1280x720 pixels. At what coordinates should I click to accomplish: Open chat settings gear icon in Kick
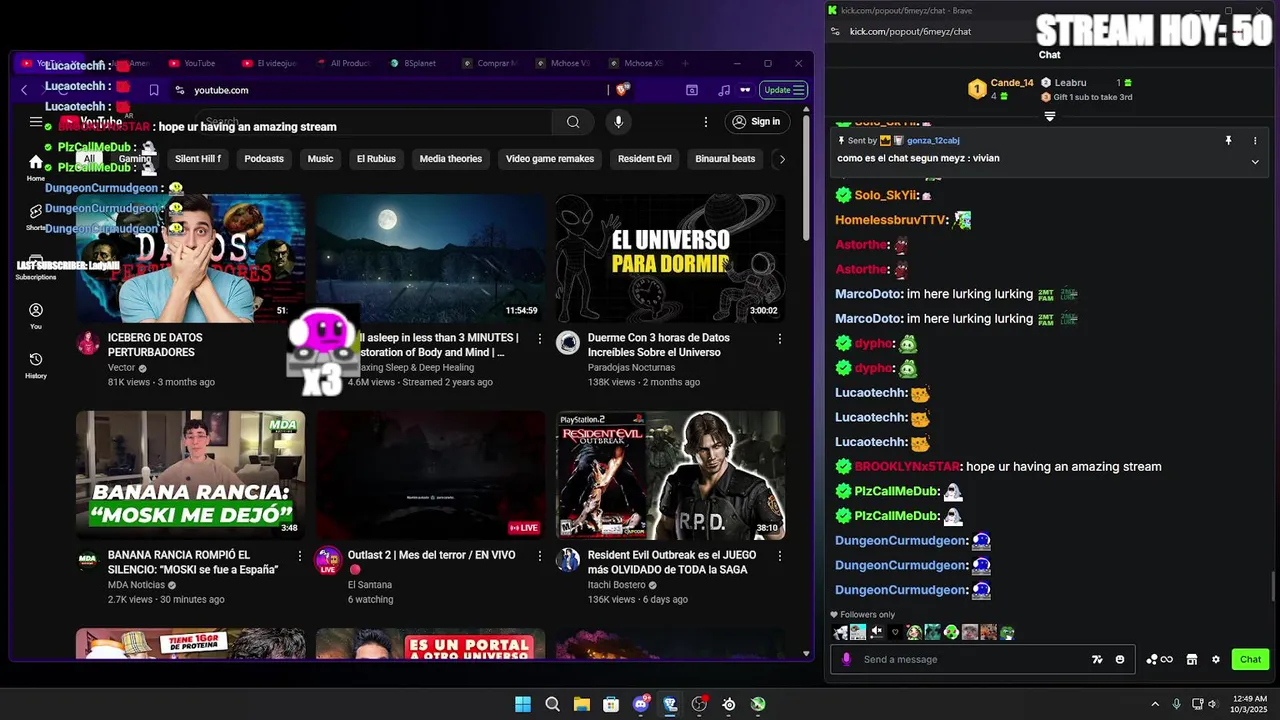click(1216, 659)
